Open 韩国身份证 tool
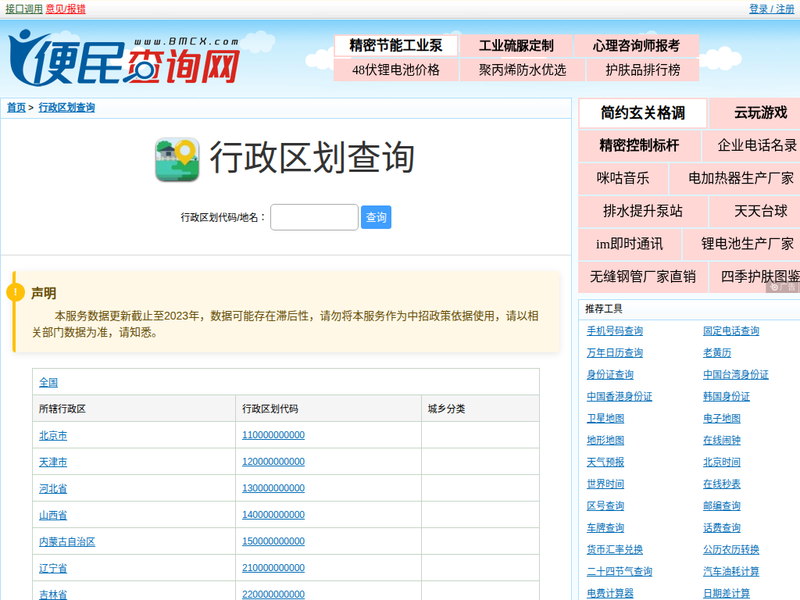 tap(727, 397)
